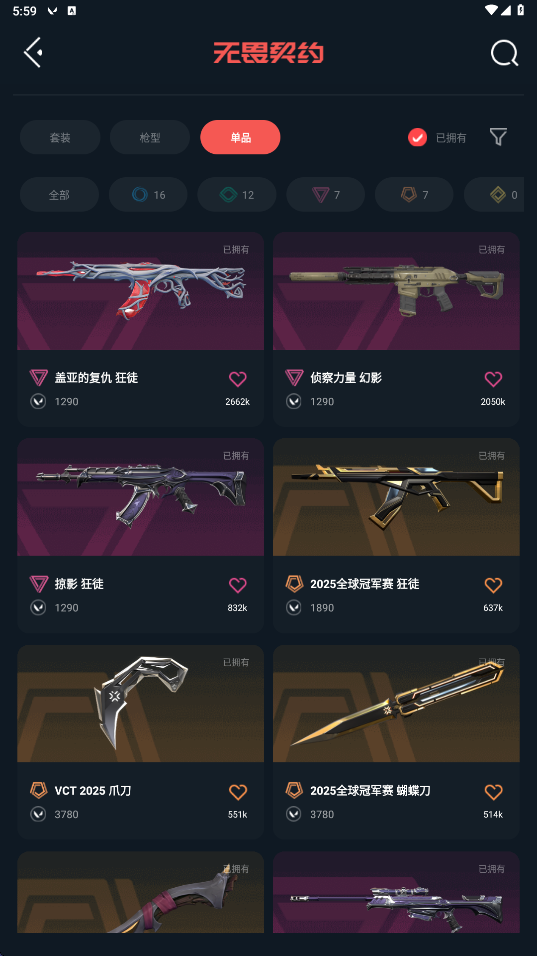The image size is (537, 956).
Task: Like the 2025全球冠军赛 狂徒 skin heart
Action: click(x=493, y=585)
